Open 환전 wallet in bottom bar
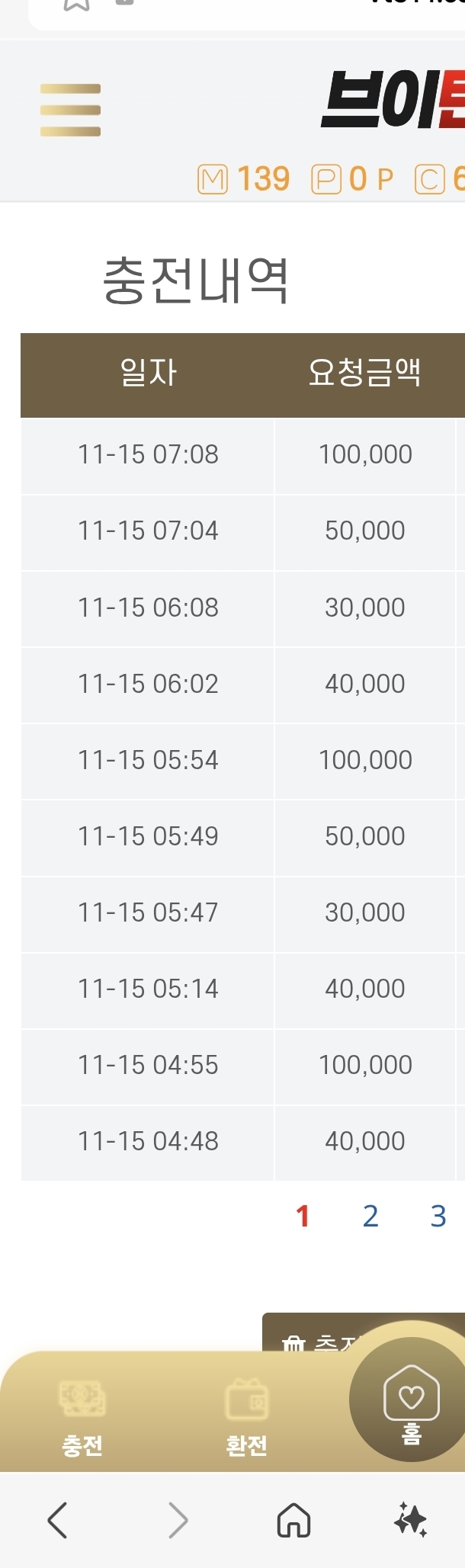465x1568 pixels. tap(247, 1417)
